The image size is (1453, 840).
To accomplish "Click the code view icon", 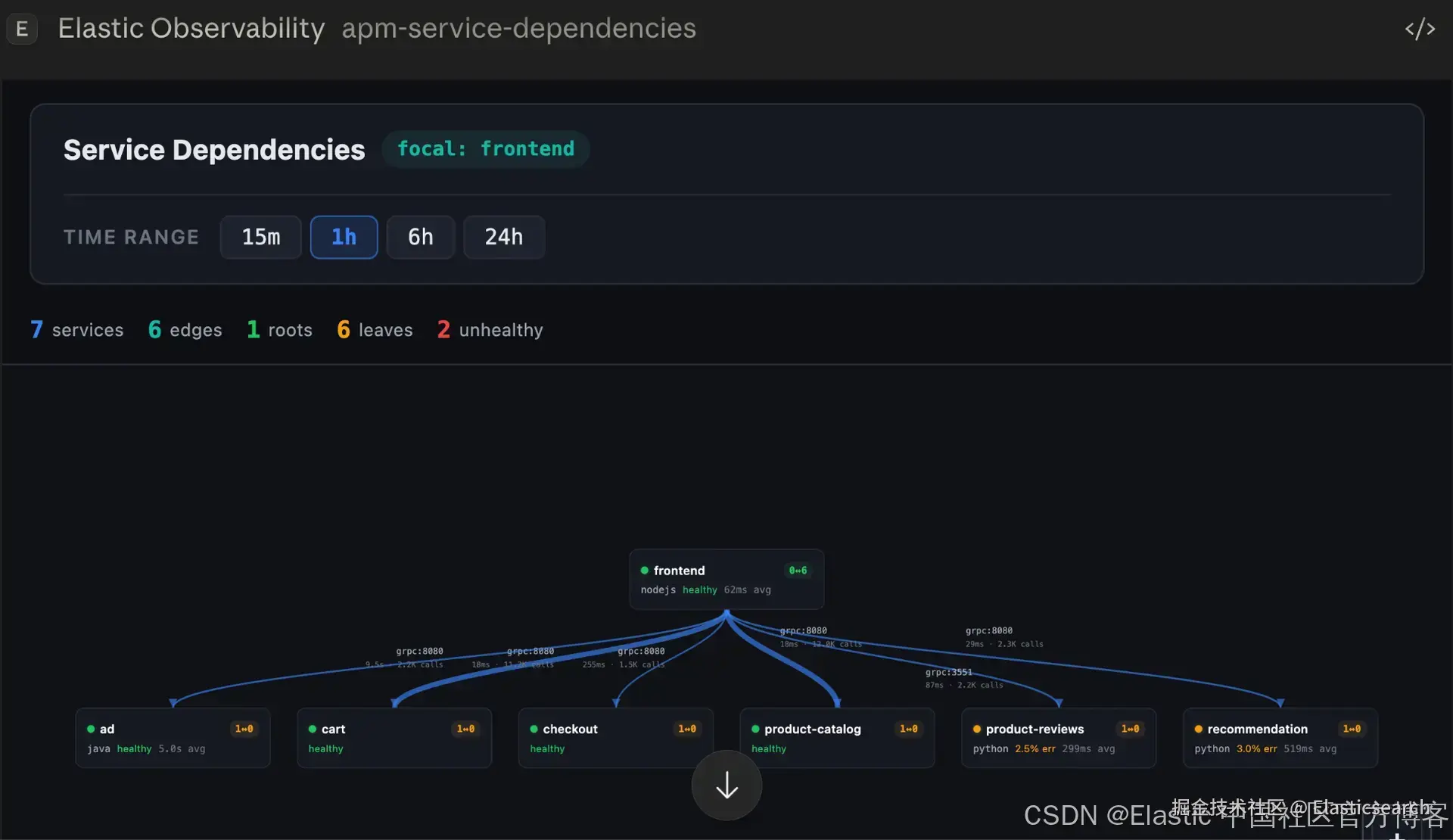I will [x=1420, y=29].
